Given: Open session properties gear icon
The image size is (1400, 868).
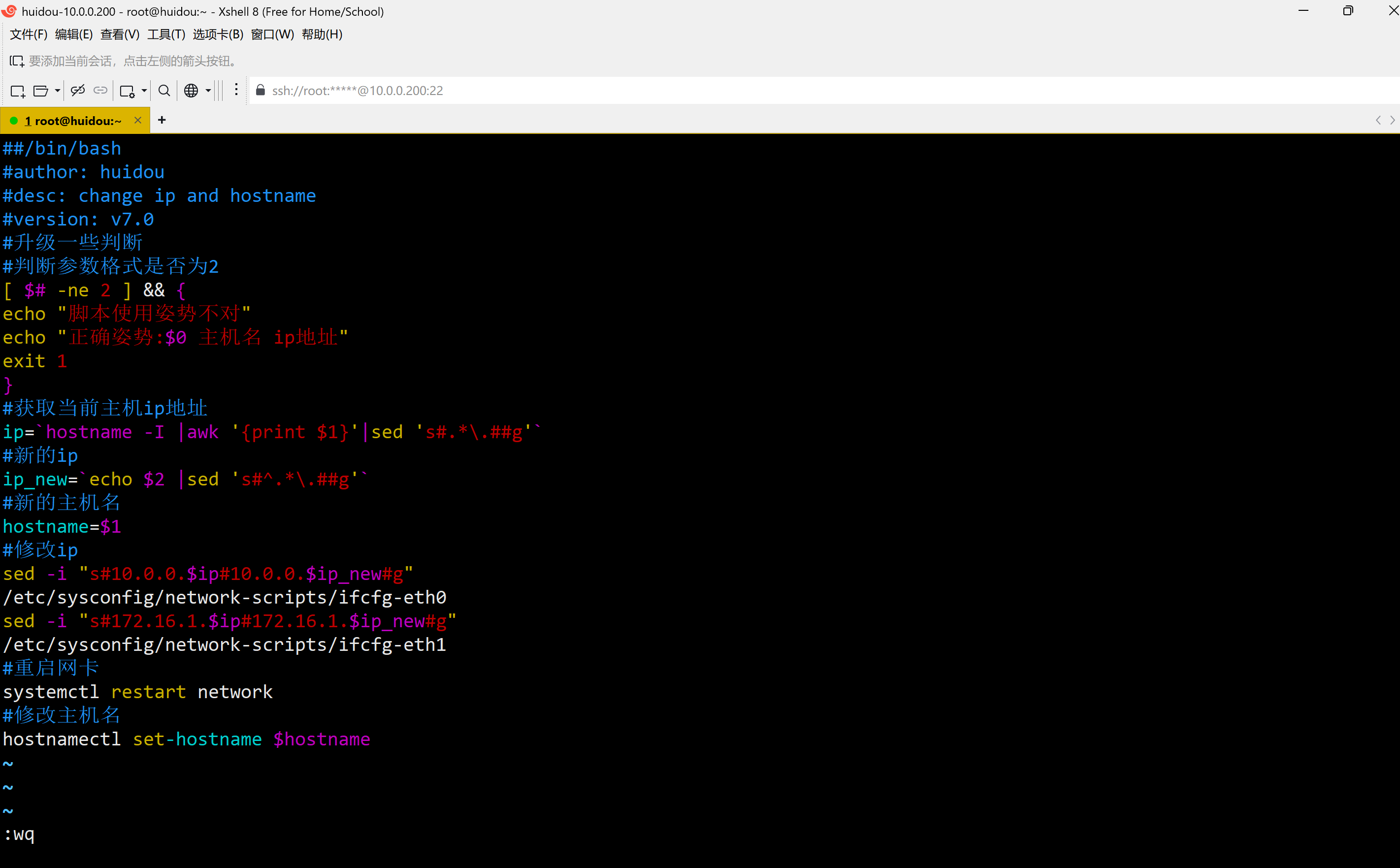Looking at the screenshot, I should click(x=127, y=91).
